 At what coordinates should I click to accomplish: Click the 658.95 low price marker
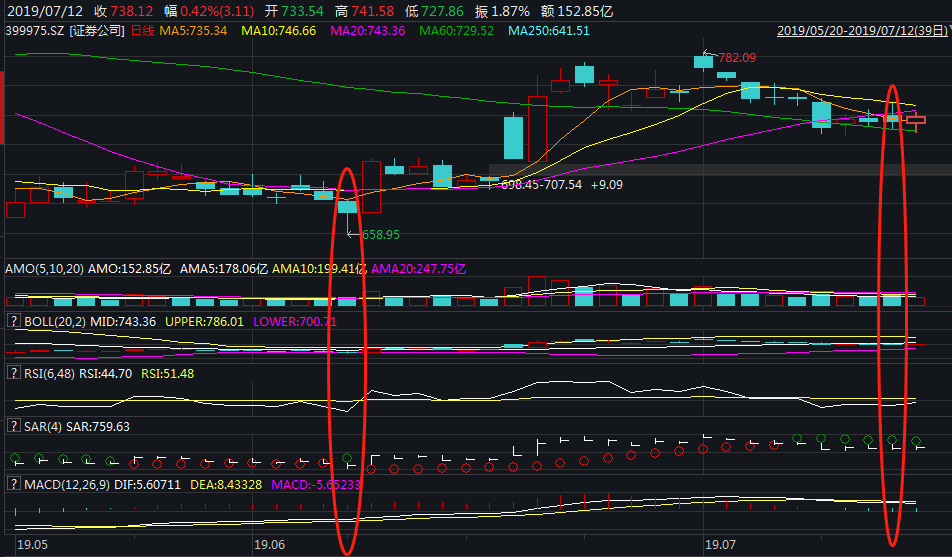[x=381, y=234]
